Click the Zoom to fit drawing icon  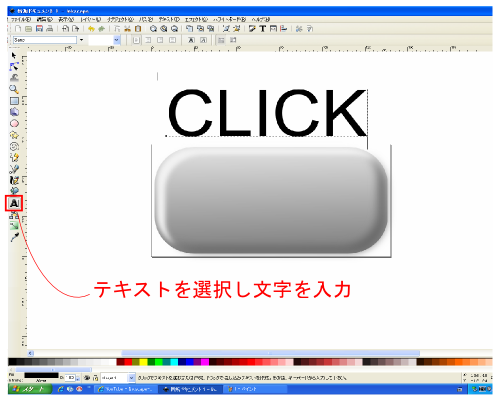click(x=164, y=29)
